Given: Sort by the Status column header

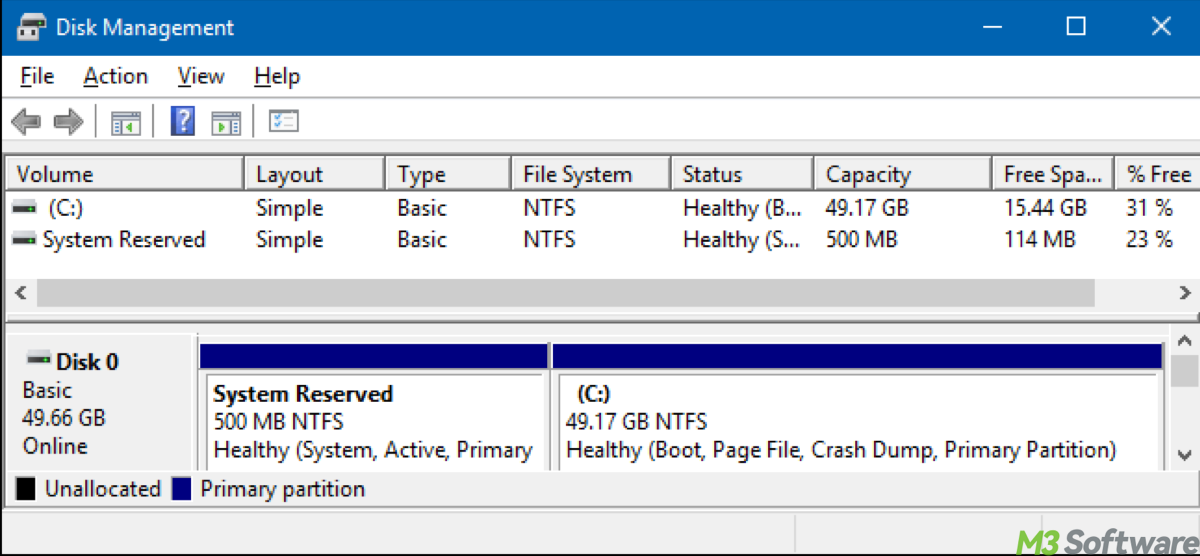Looking at the screenshot, I should [x=742, y=174].
